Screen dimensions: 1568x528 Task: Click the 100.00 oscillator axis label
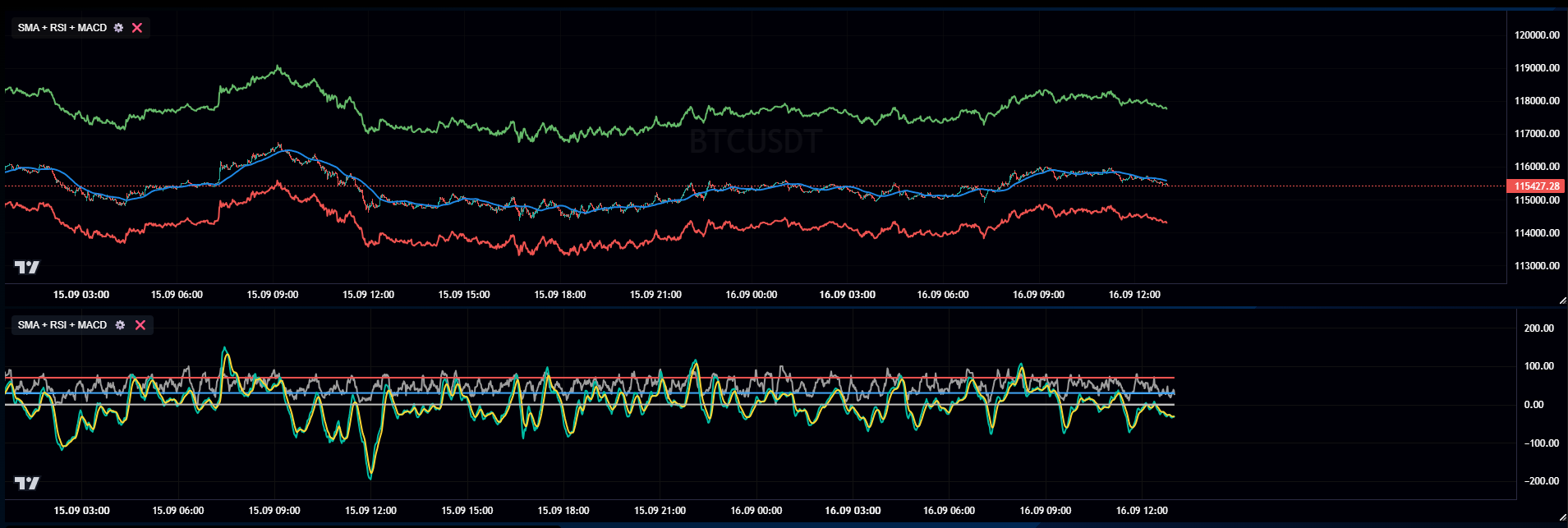(x=1538, y=366)
